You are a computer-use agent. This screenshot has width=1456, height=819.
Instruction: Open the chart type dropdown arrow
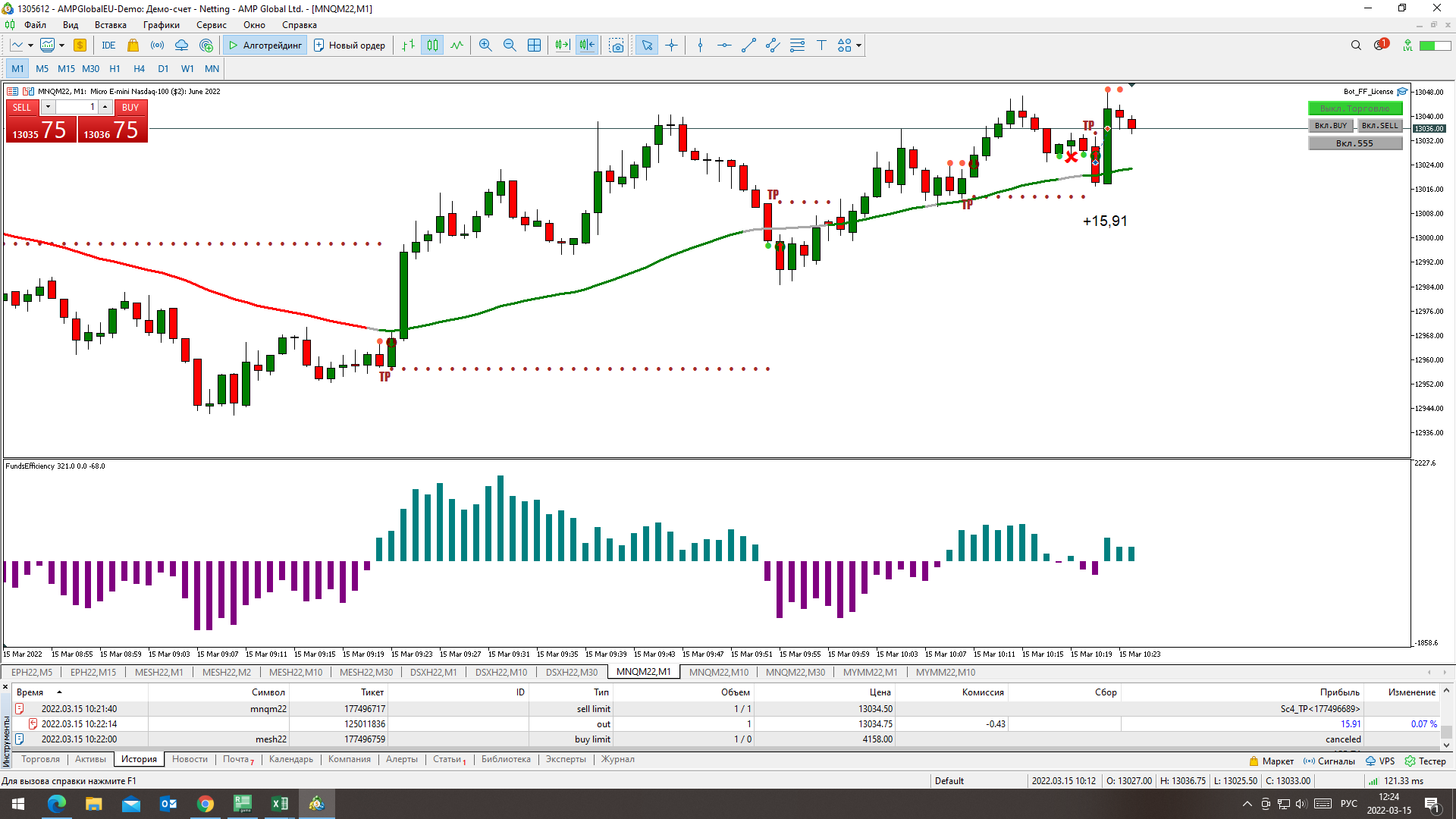30,45
